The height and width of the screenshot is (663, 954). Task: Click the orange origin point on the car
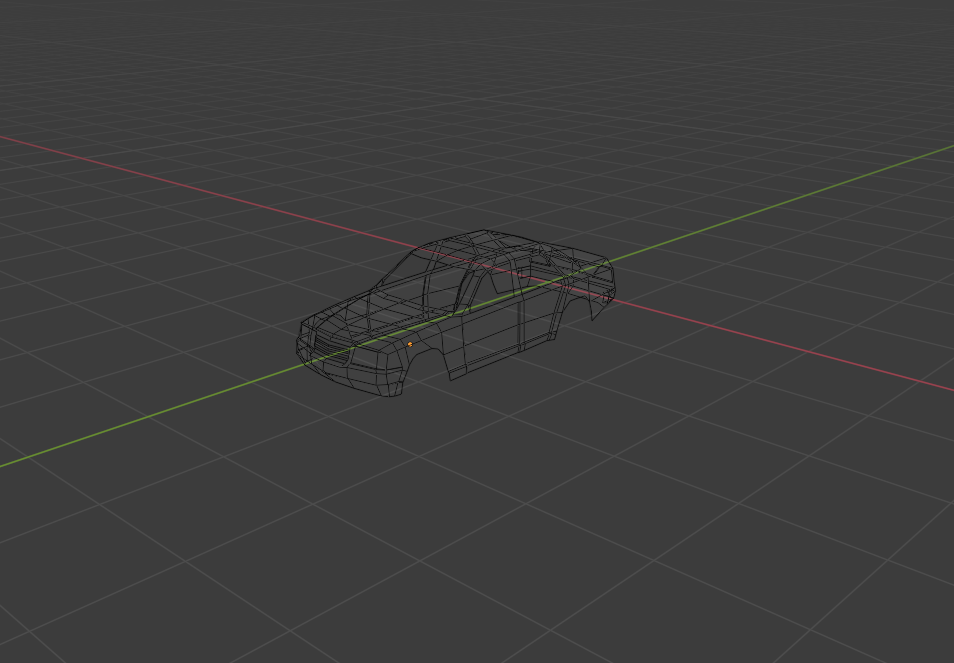click(x=410, y=343)
